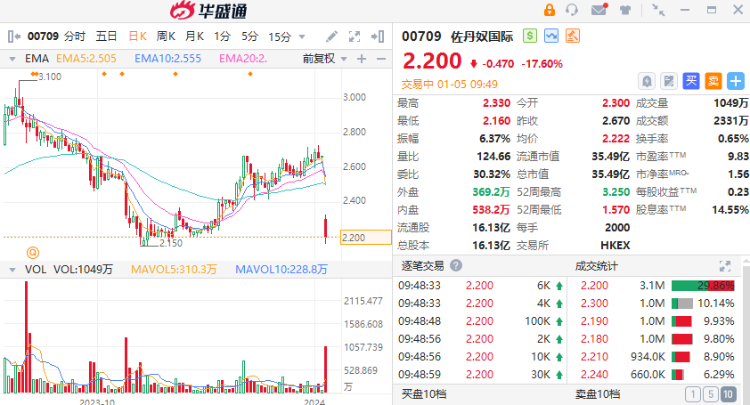The image size is (750, 405).
Task: Switch to 分时 chart tab
Action: [75, 36]
